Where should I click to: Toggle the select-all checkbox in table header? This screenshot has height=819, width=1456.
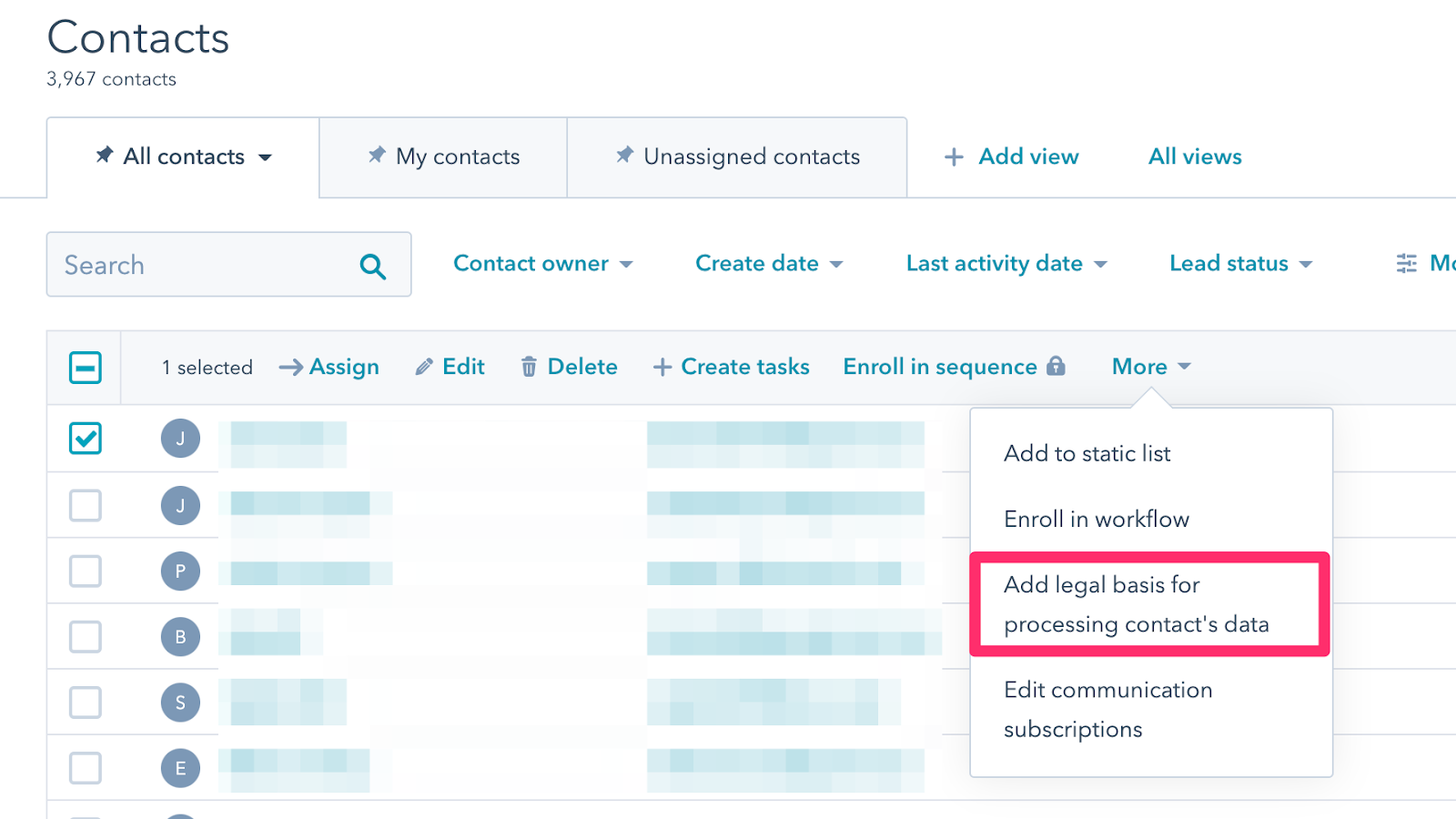pyautogui.click(x=86, y=368)
